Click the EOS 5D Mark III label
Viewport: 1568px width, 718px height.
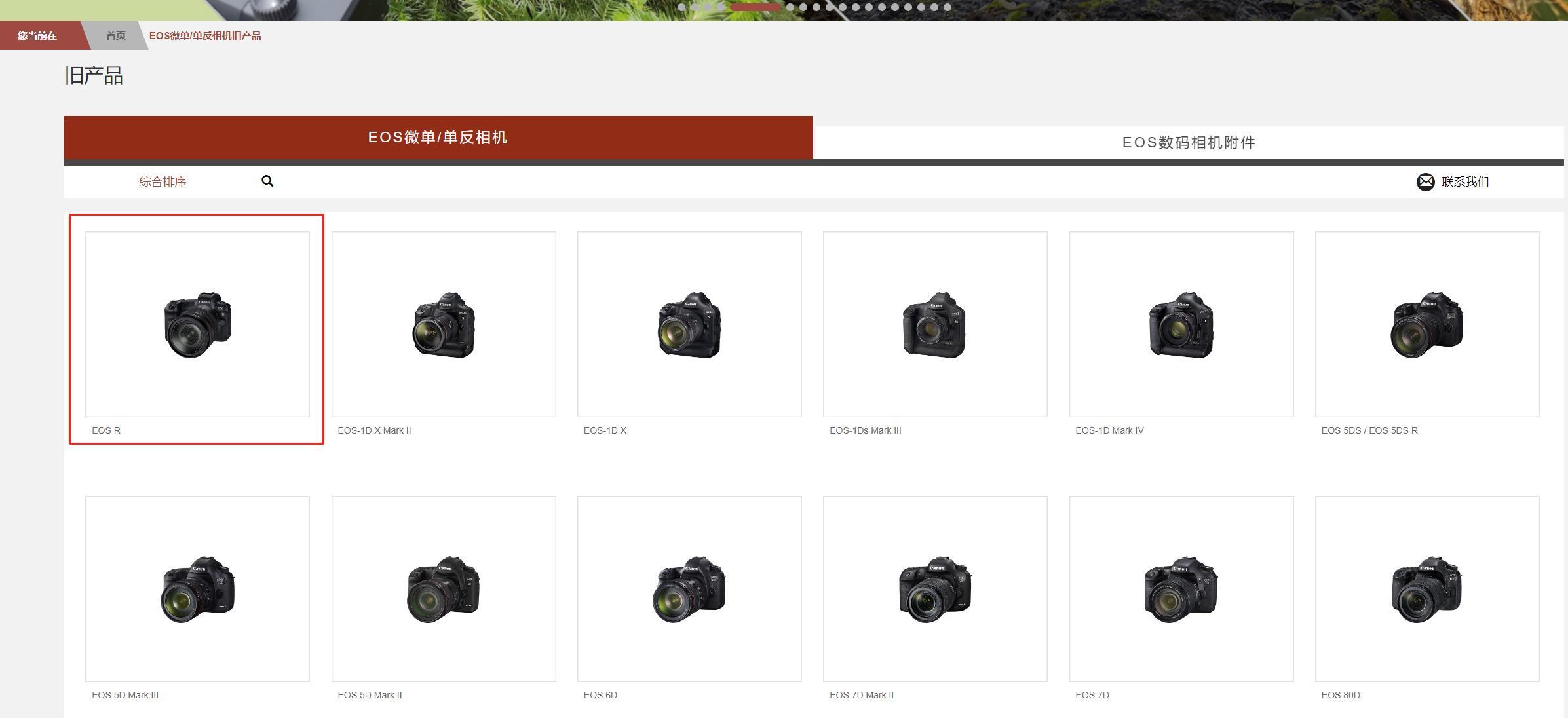click(125, 695)
